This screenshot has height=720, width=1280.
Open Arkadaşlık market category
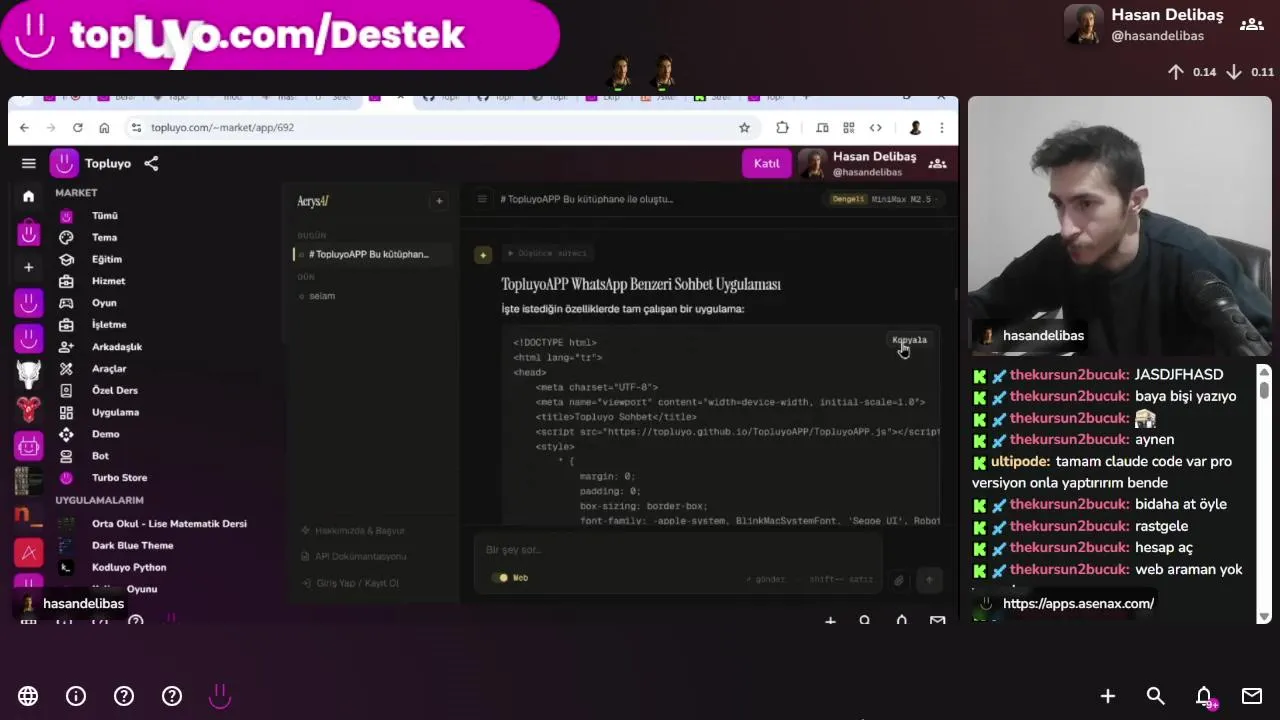117,347
